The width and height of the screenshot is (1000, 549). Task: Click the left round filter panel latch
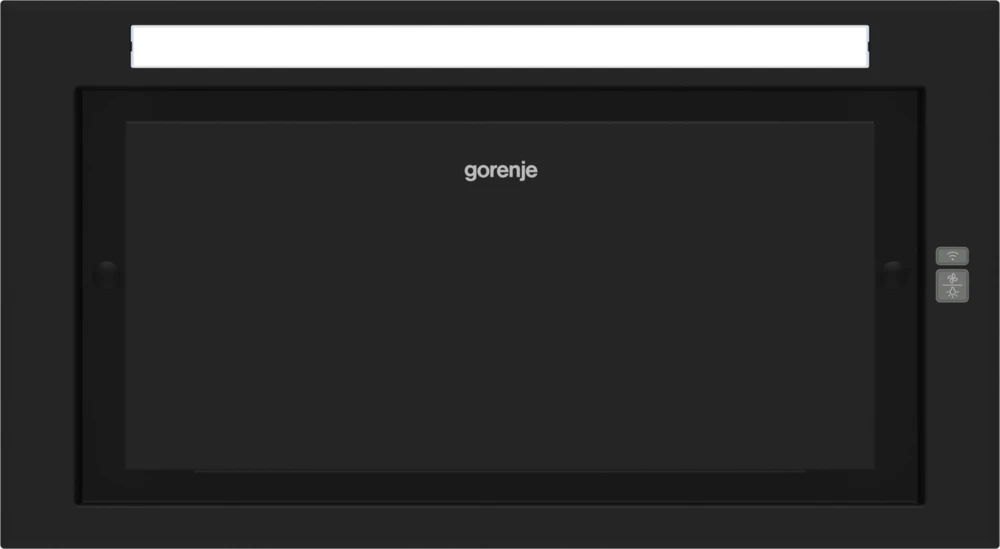(x=105, y=275)
